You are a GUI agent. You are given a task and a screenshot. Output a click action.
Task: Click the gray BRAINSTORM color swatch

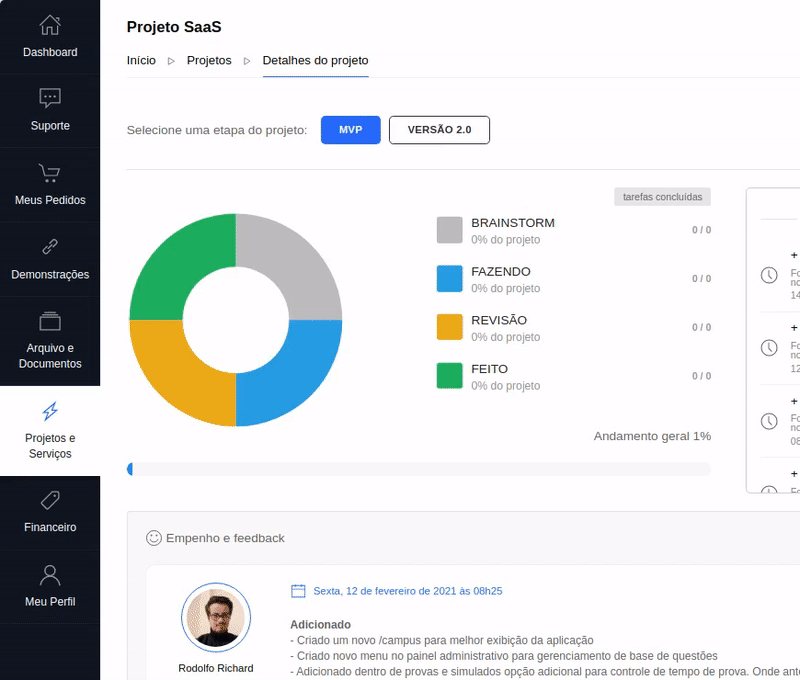[x=450, y=230]
